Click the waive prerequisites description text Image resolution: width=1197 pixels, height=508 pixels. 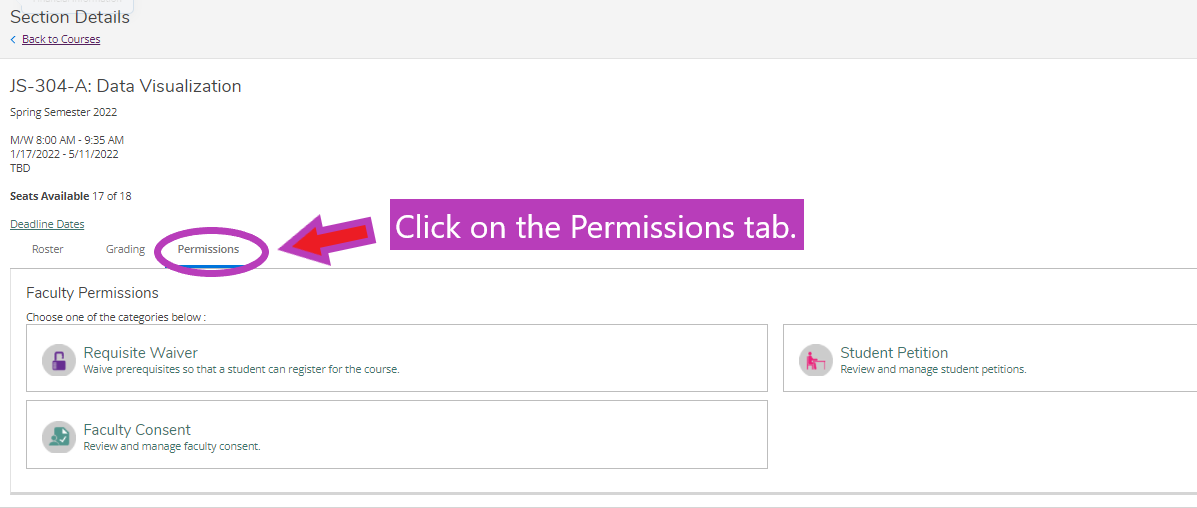coord(241,369)
